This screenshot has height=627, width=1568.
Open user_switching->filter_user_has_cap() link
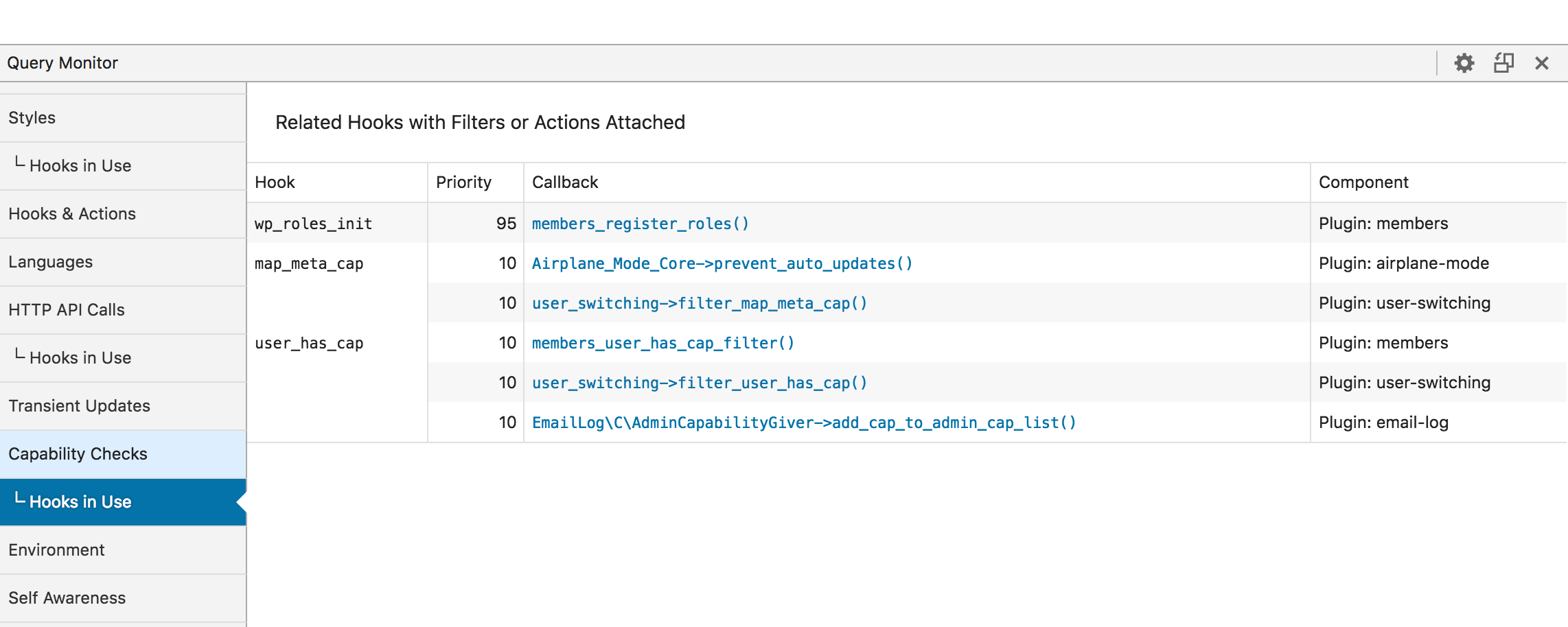point(700,383)
